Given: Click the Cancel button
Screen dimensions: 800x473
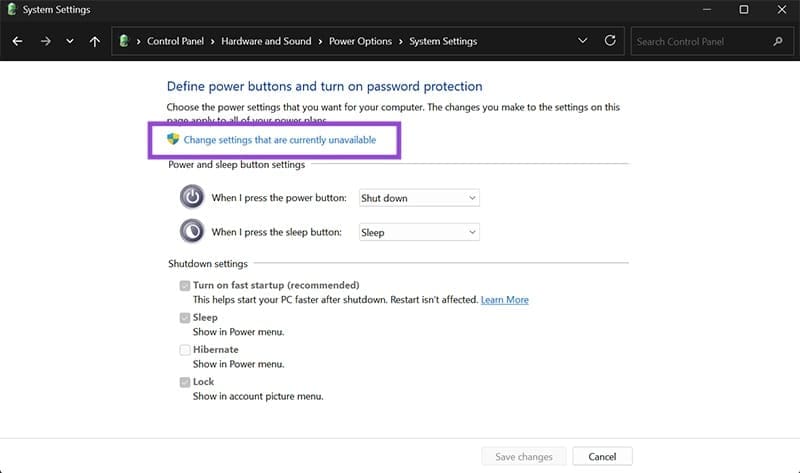Looking at the screenshot, I should point(602,457).
